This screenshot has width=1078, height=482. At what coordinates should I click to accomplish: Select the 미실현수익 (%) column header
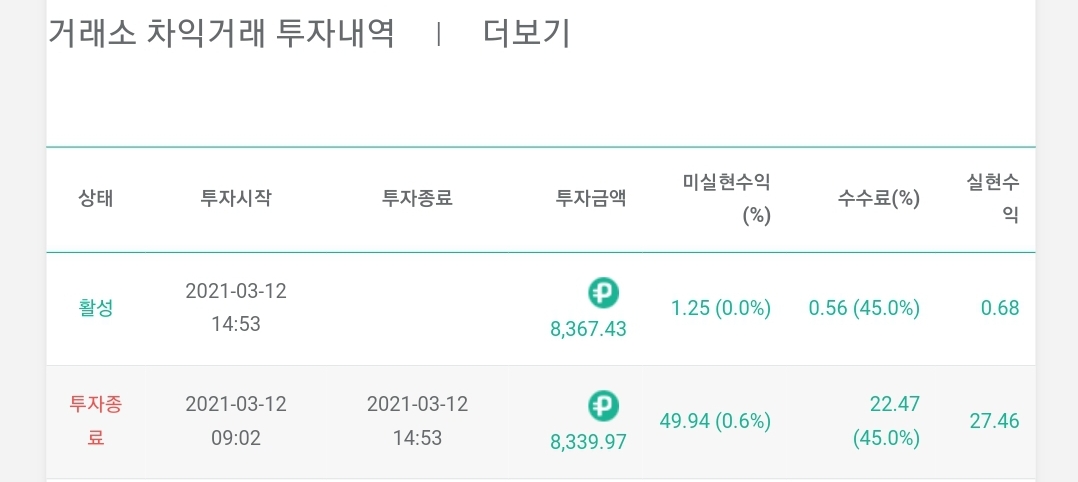[727, 199]
